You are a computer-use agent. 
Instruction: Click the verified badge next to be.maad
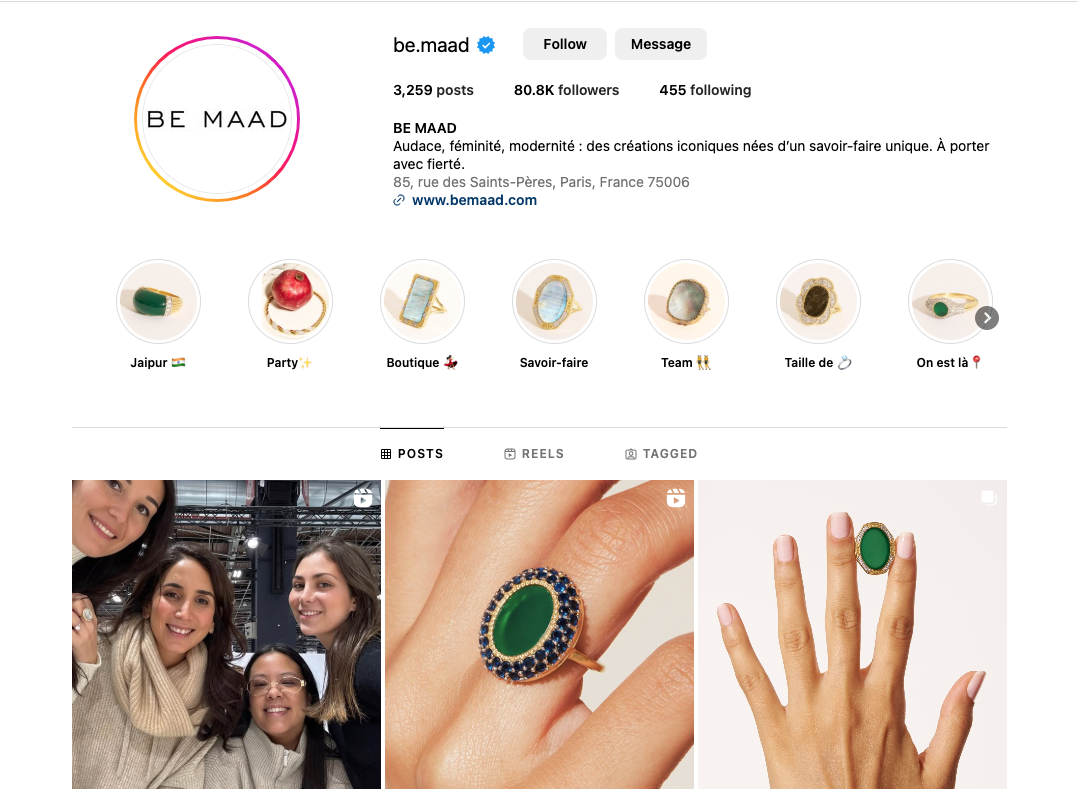pyautogui.click(x=486, y=45)
